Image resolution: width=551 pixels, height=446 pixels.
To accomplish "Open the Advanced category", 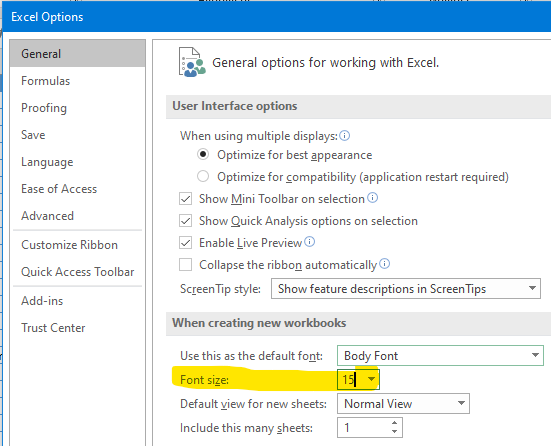I will click(78, 216).
